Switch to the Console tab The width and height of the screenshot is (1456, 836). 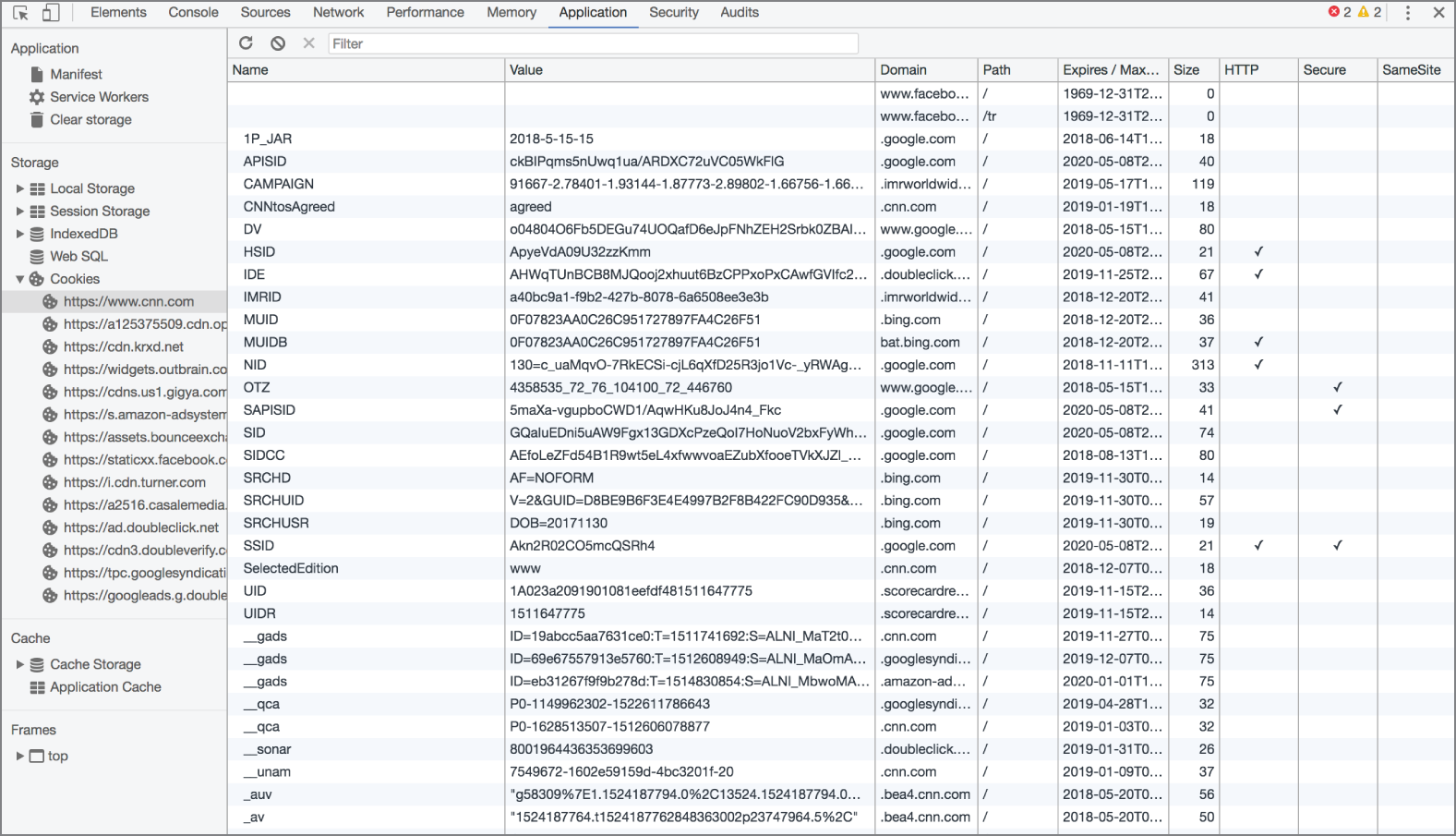pyautogui.click(x=193, y=12)
